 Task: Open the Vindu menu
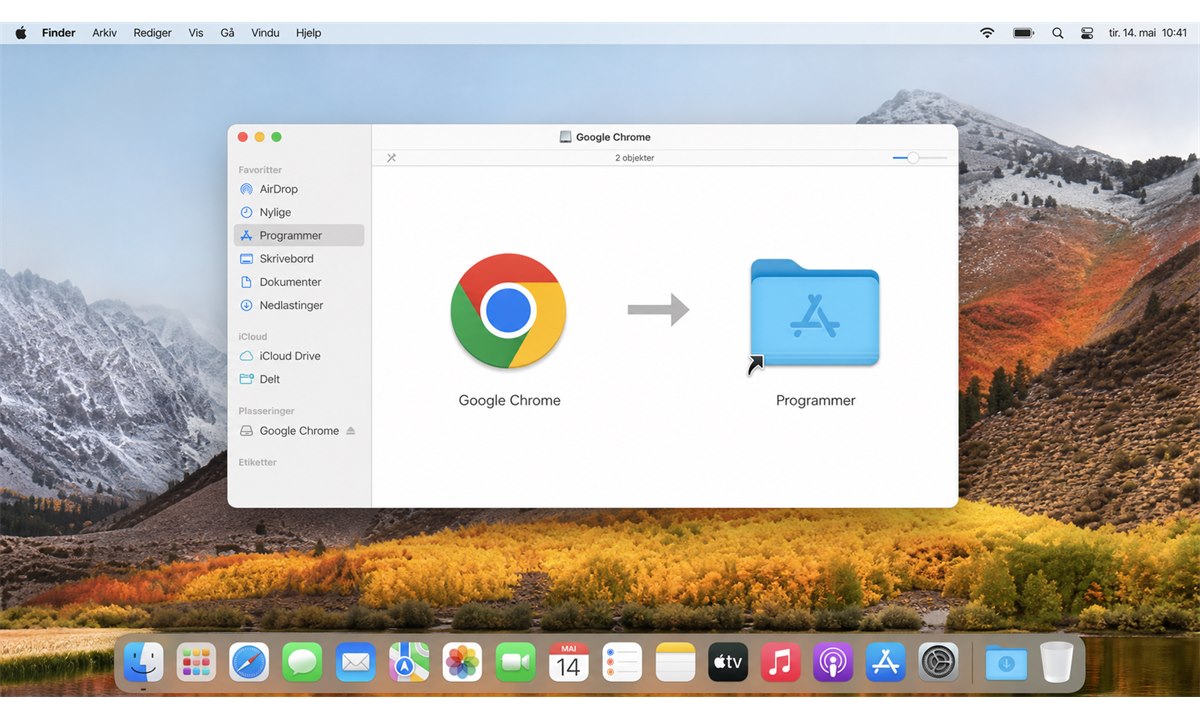265,33
